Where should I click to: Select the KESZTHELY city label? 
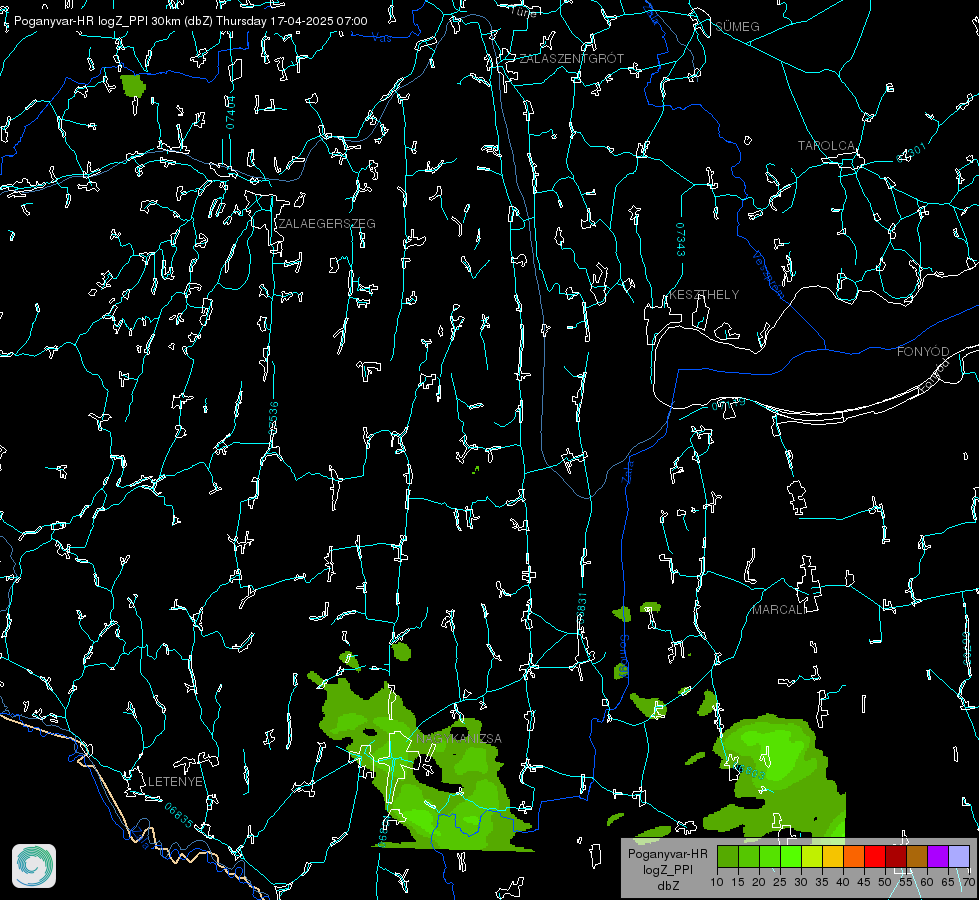704,295
